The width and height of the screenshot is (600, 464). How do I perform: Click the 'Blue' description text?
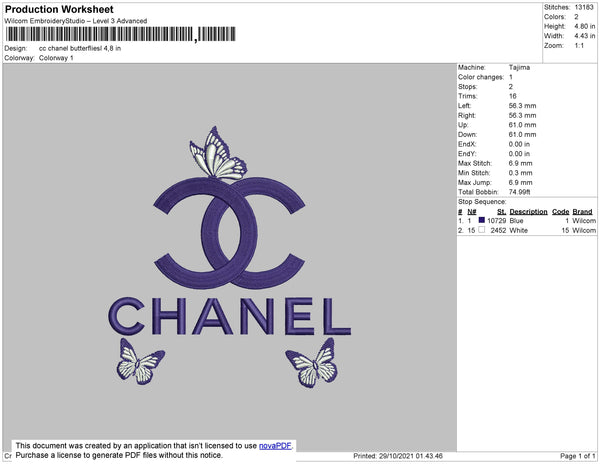pos(517,221)
